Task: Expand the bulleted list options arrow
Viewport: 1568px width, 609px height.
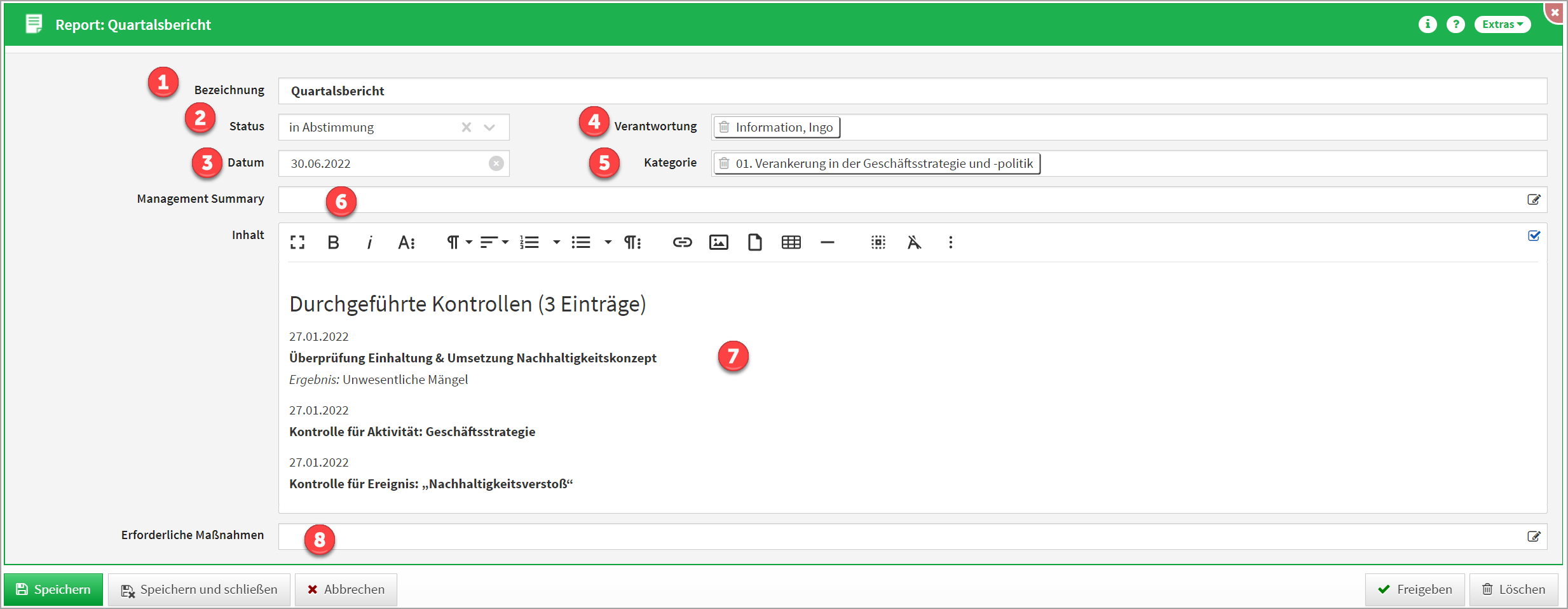Action: coord(608,242)
